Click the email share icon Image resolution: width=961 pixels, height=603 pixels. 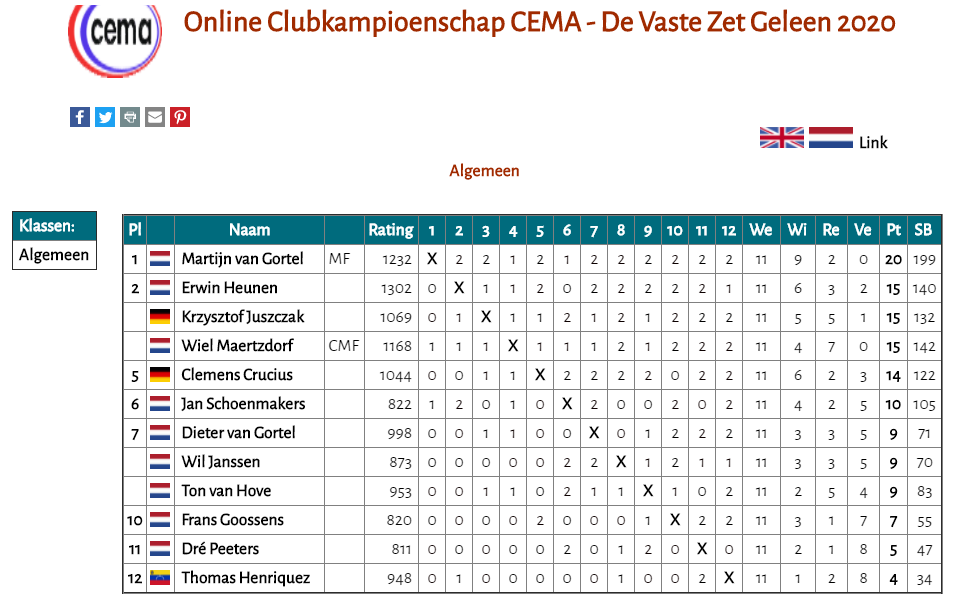155,116
